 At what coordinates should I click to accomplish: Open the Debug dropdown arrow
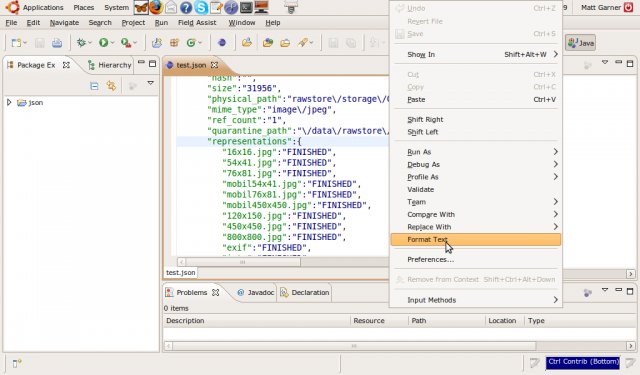pyautogui.click(x=90, y=42)
